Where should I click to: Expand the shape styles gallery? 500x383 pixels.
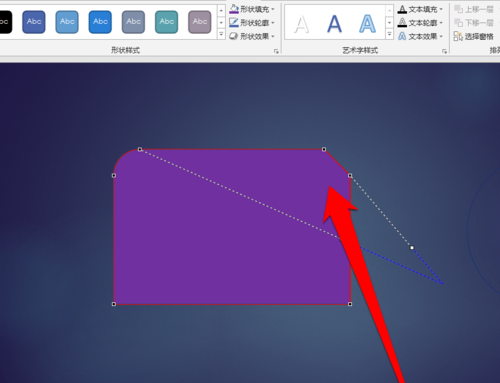pyautogui.click(x=221, y=34)
